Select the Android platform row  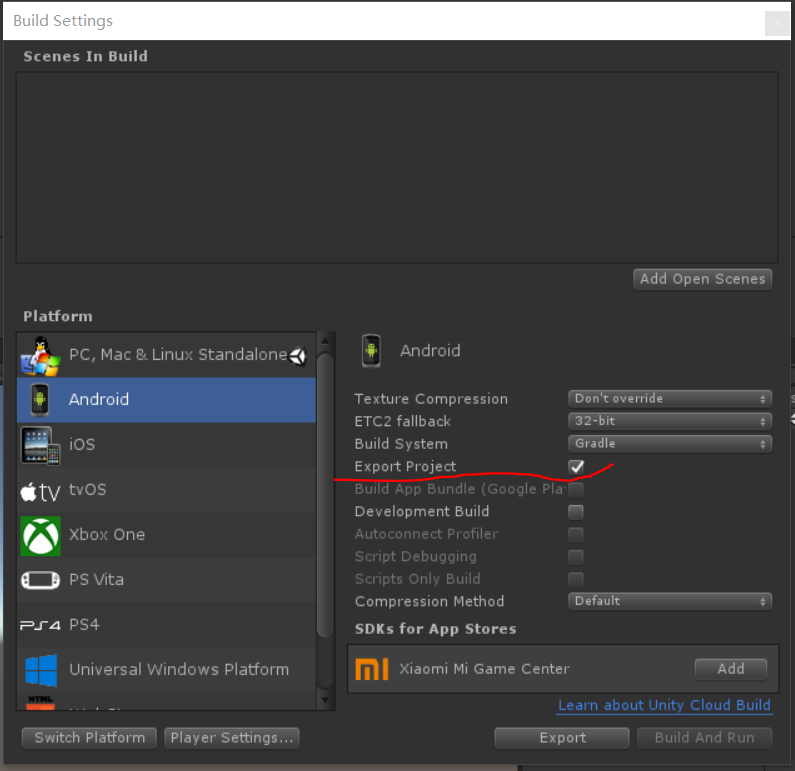point(166,400)
